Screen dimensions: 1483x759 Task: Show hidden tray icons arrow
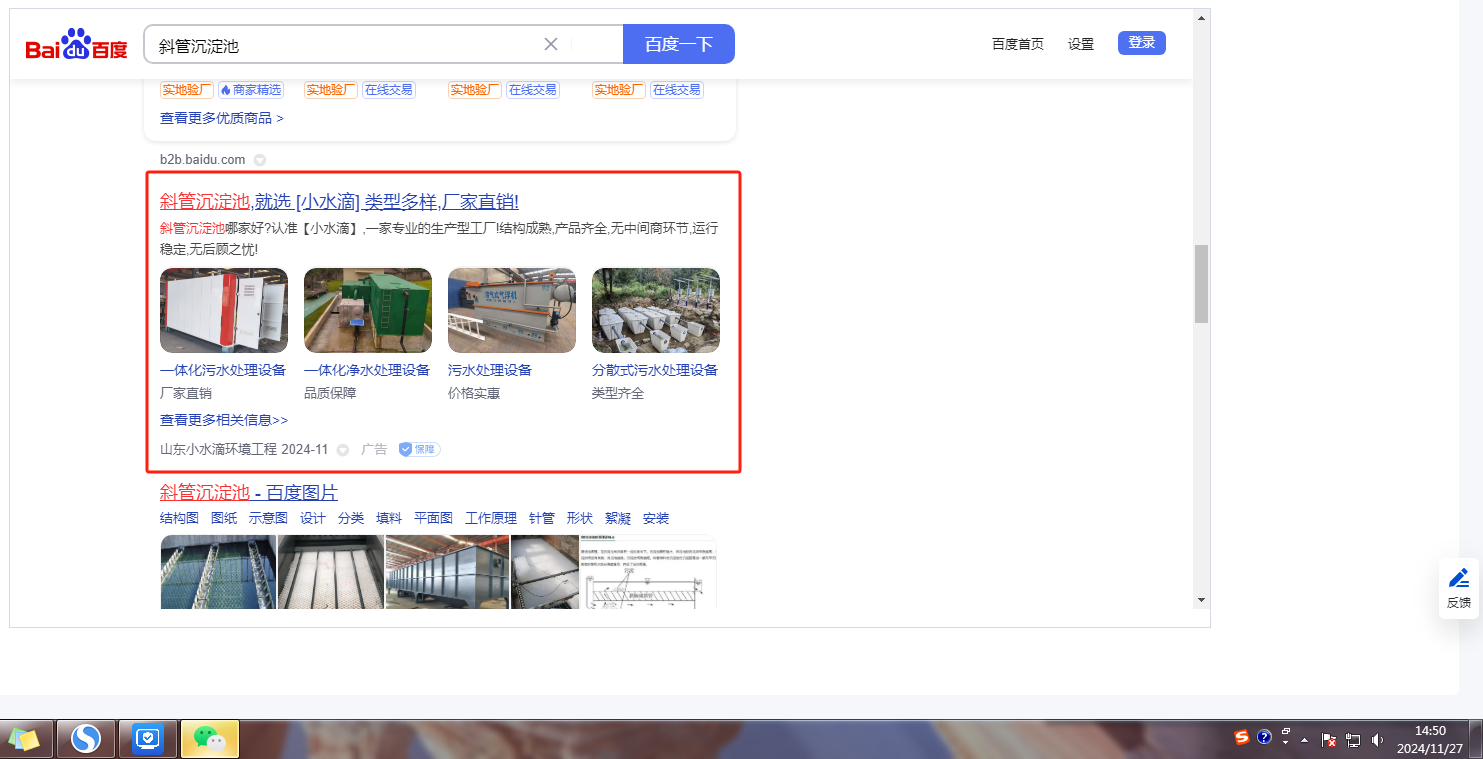tap(1306, 740)
